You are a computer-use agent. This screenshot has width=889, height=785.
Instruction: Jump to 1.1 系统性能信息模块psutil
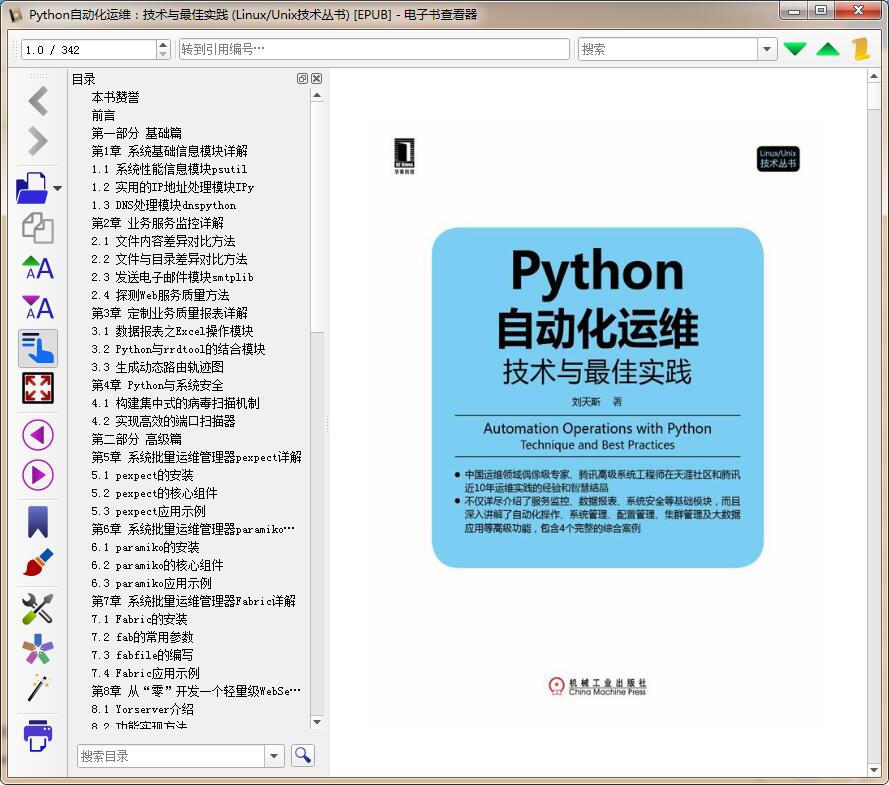170,169
